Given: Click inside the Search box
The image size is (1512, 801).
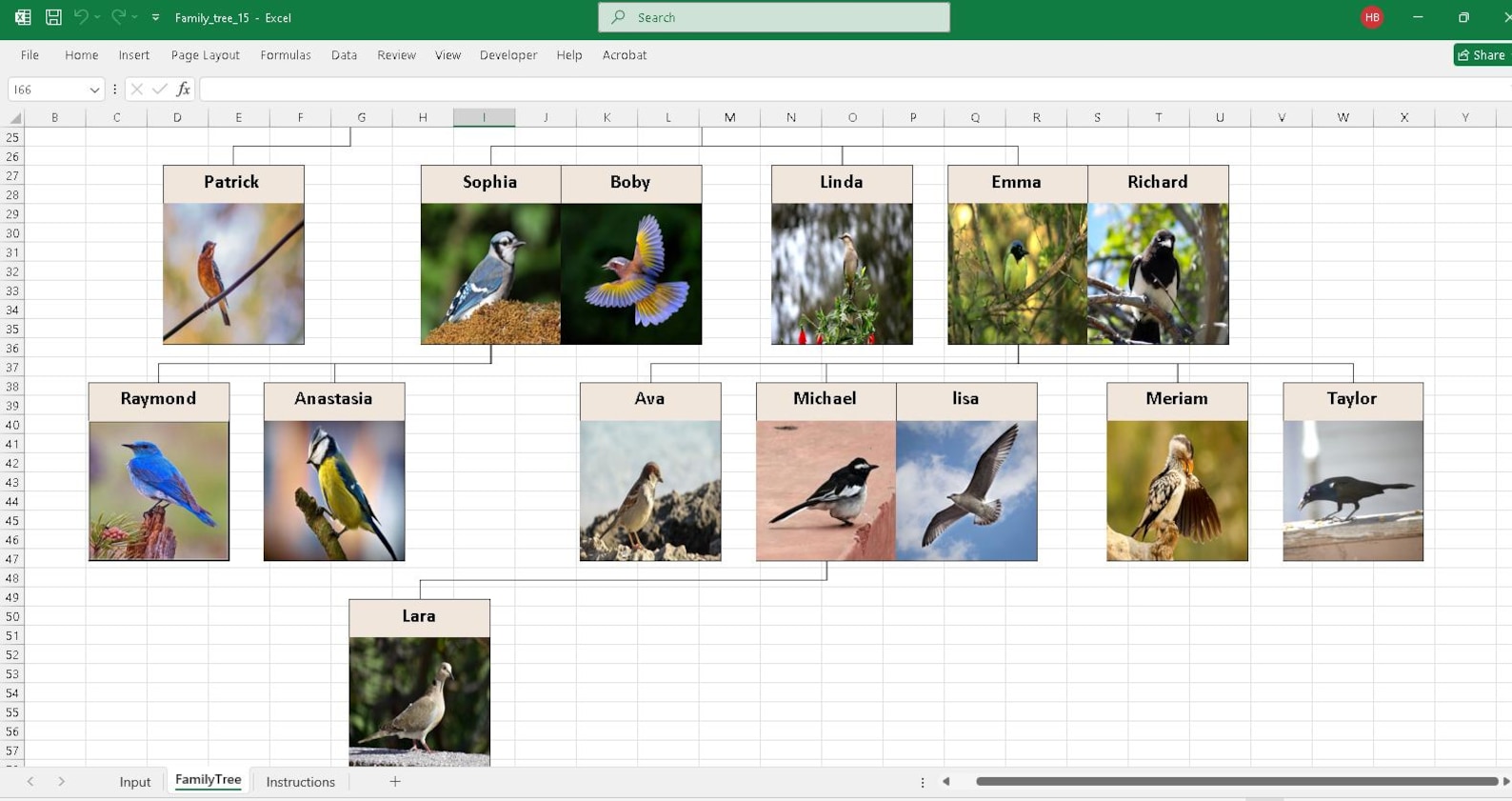Looking at the screenshot, I should [774, 17].
